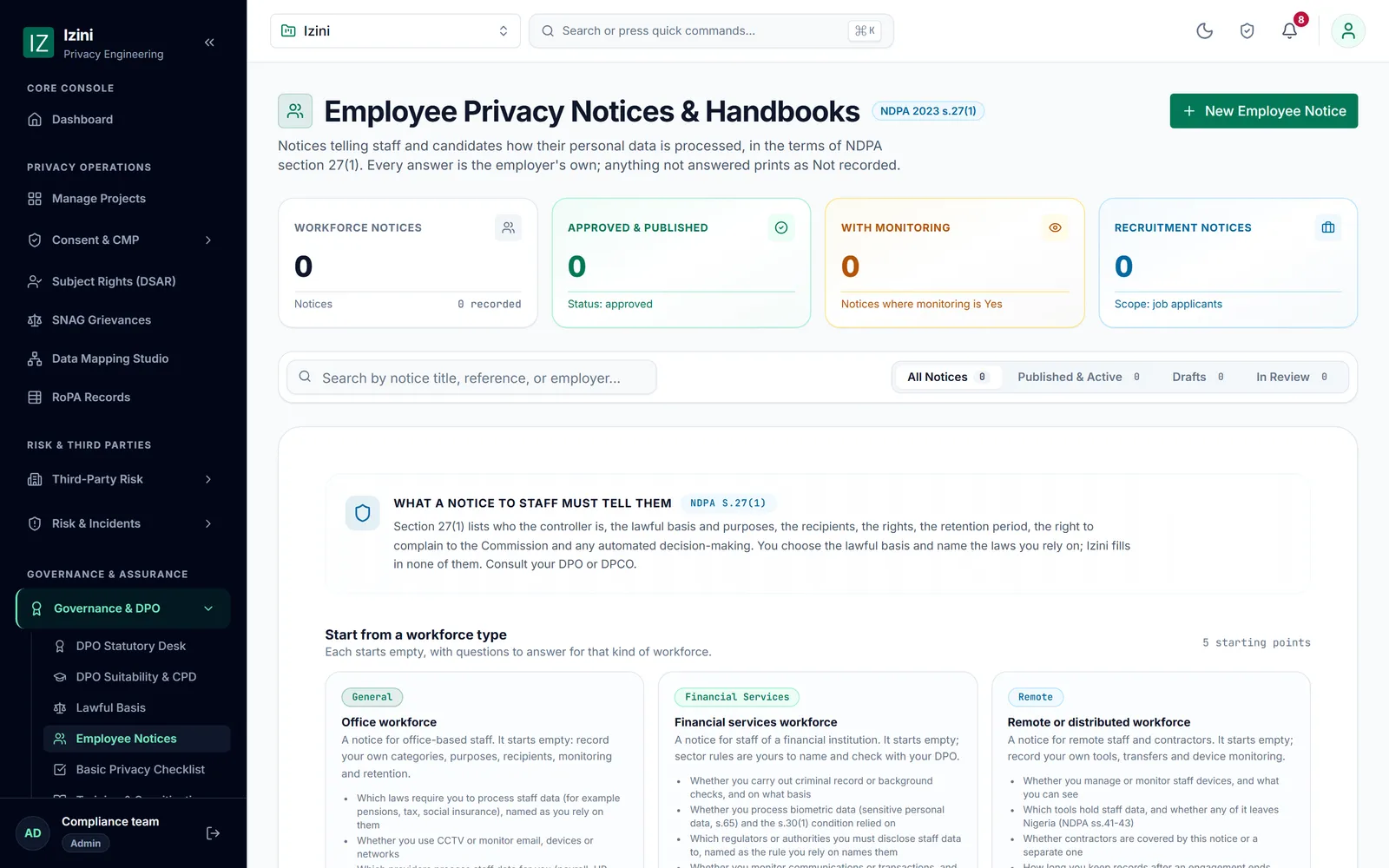Viewport: 1389px width, 868px height.
Task: Click briefcase icon on Recruitment Notices card
Action: point(1328,227)
